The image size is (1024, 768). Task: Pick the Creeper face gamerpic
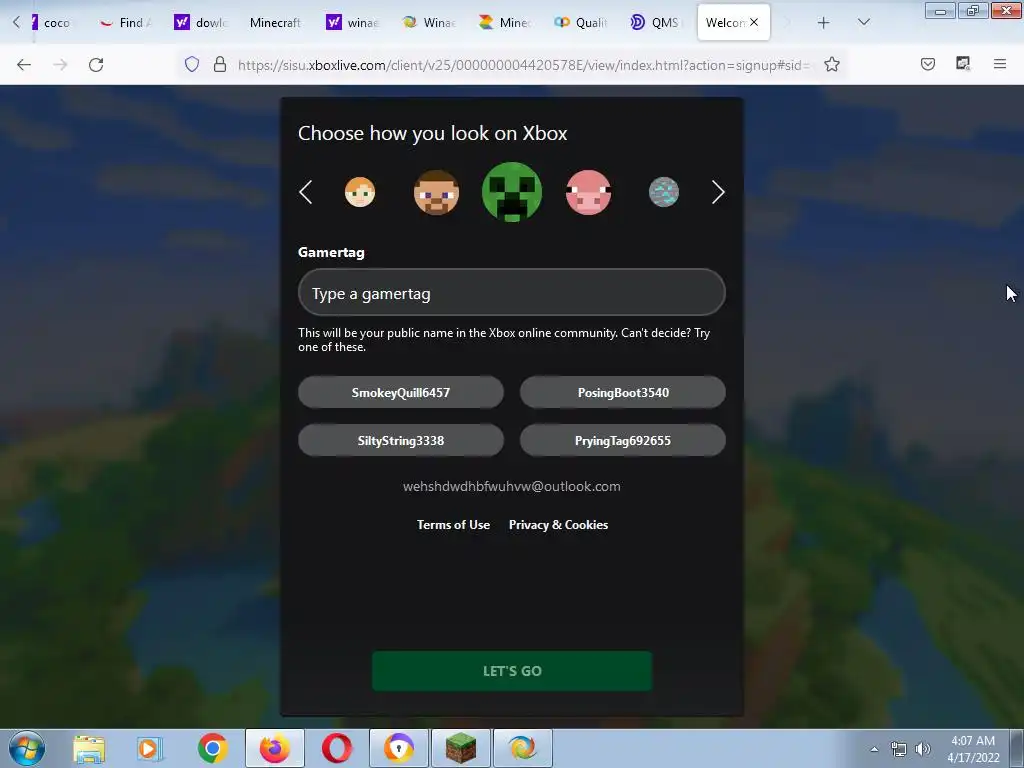tap(512, 192)
